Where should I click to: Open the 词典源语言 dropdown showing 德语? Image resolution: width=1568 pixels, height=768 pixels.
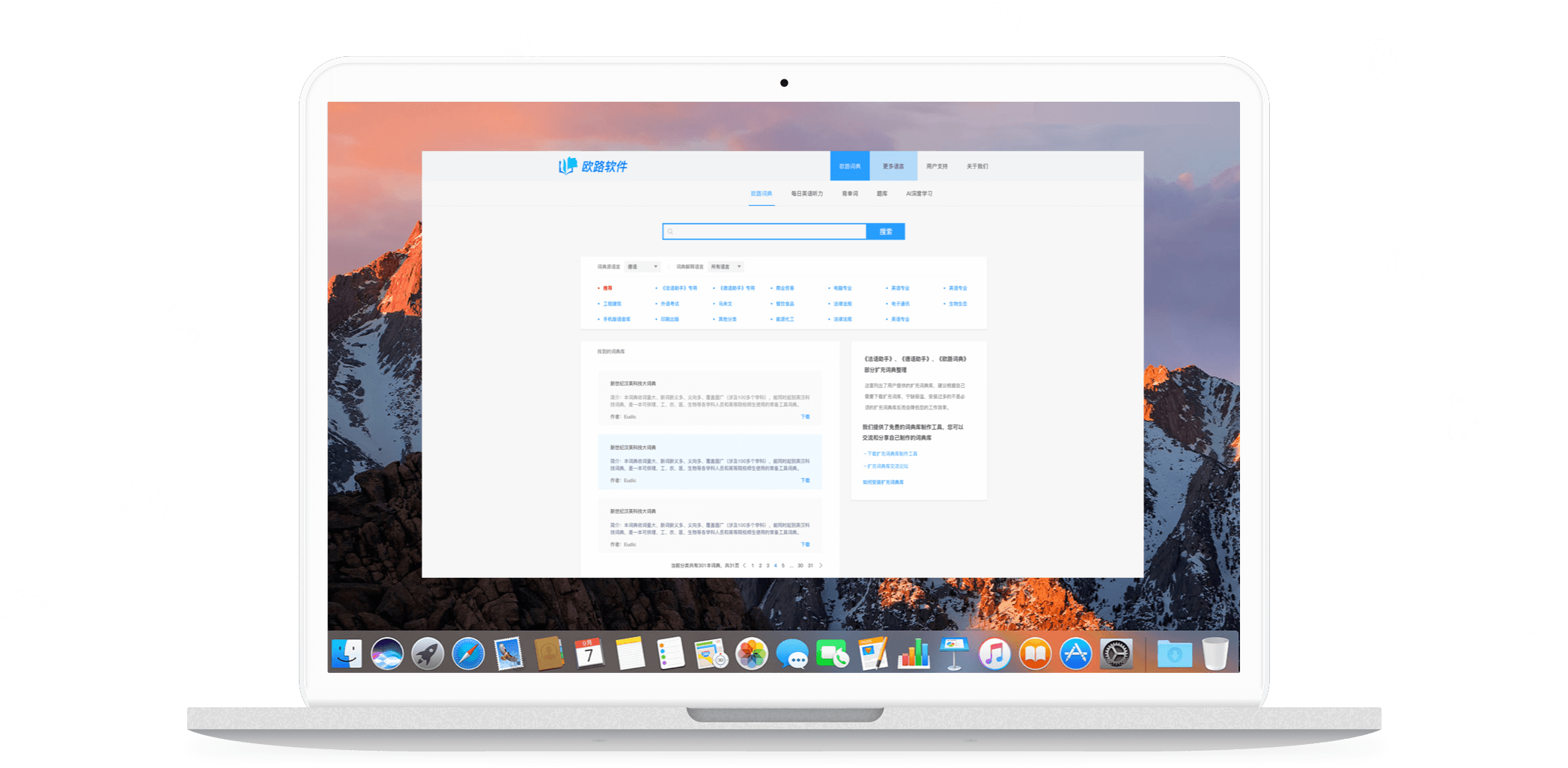click(642, 266)
